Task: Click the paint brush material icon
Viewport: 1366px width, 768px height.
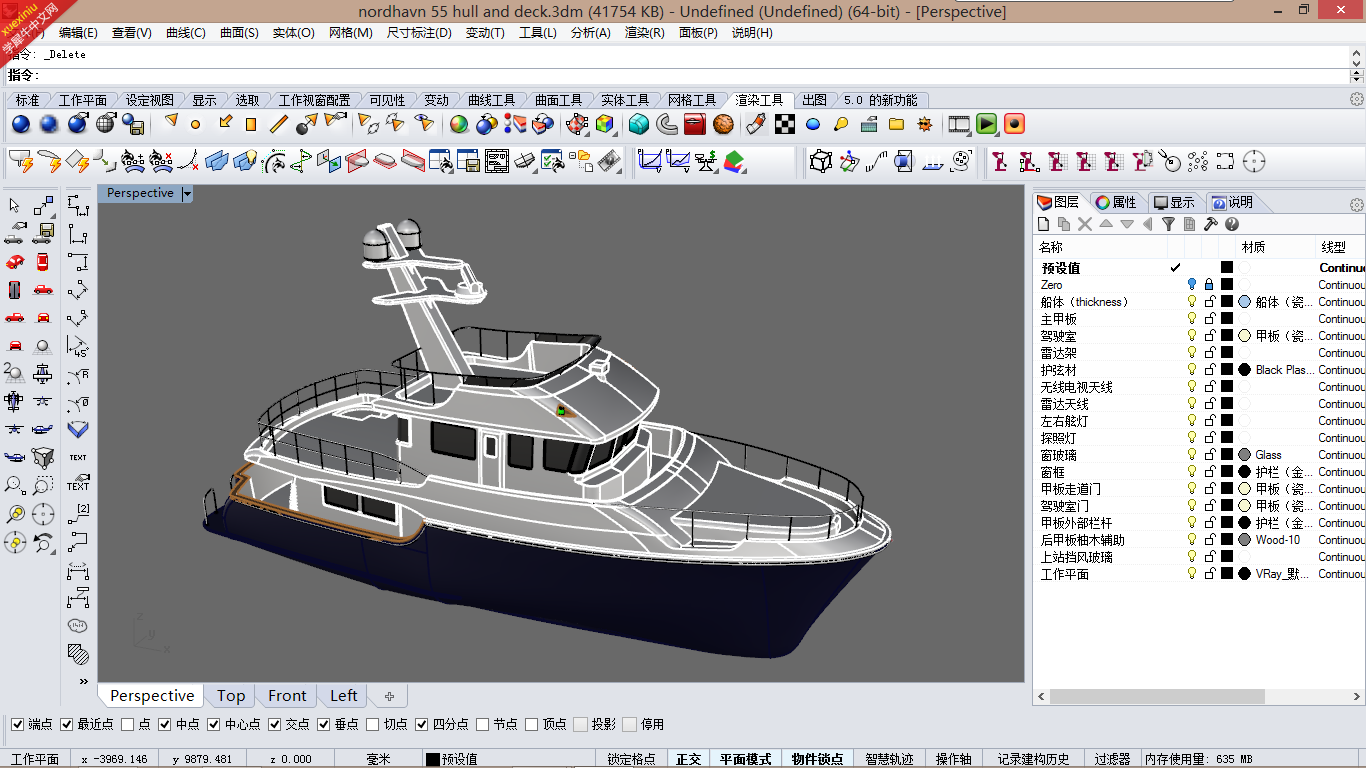Action: pos(757,124)
